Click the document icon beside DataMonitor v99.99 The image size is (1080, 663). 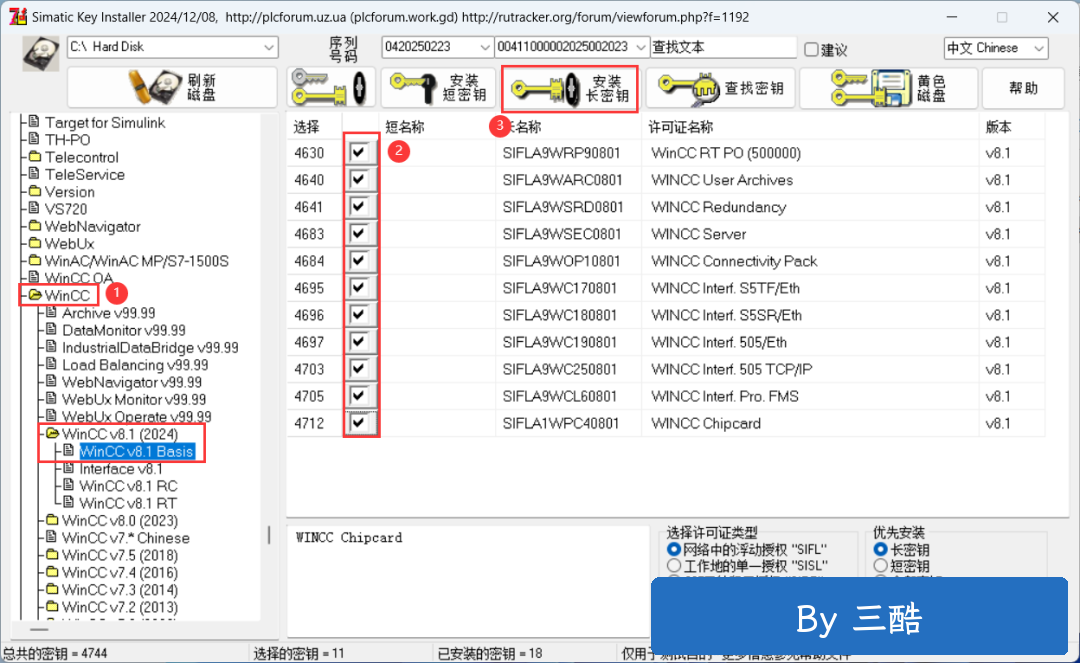[x=51, y=330]
